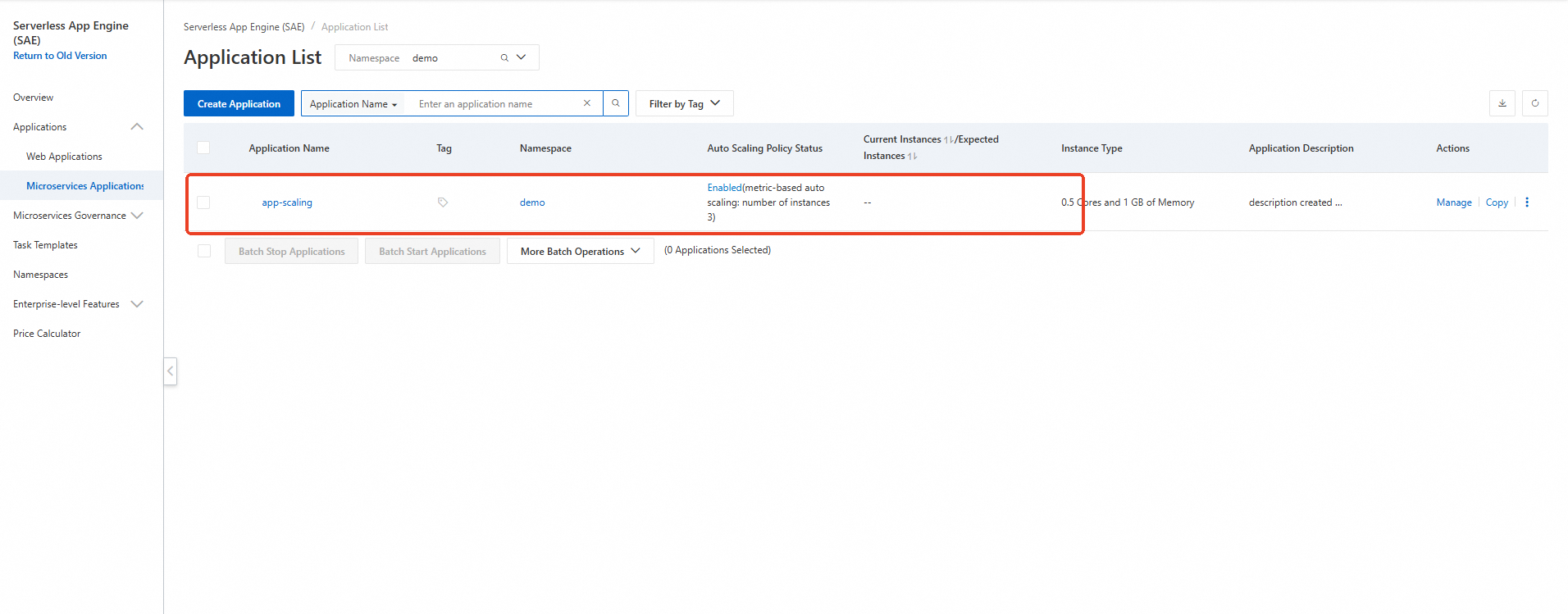This screenshot has width=1568, height=614.
Task: Click the search magnifier button
Action: click(616, 103)
